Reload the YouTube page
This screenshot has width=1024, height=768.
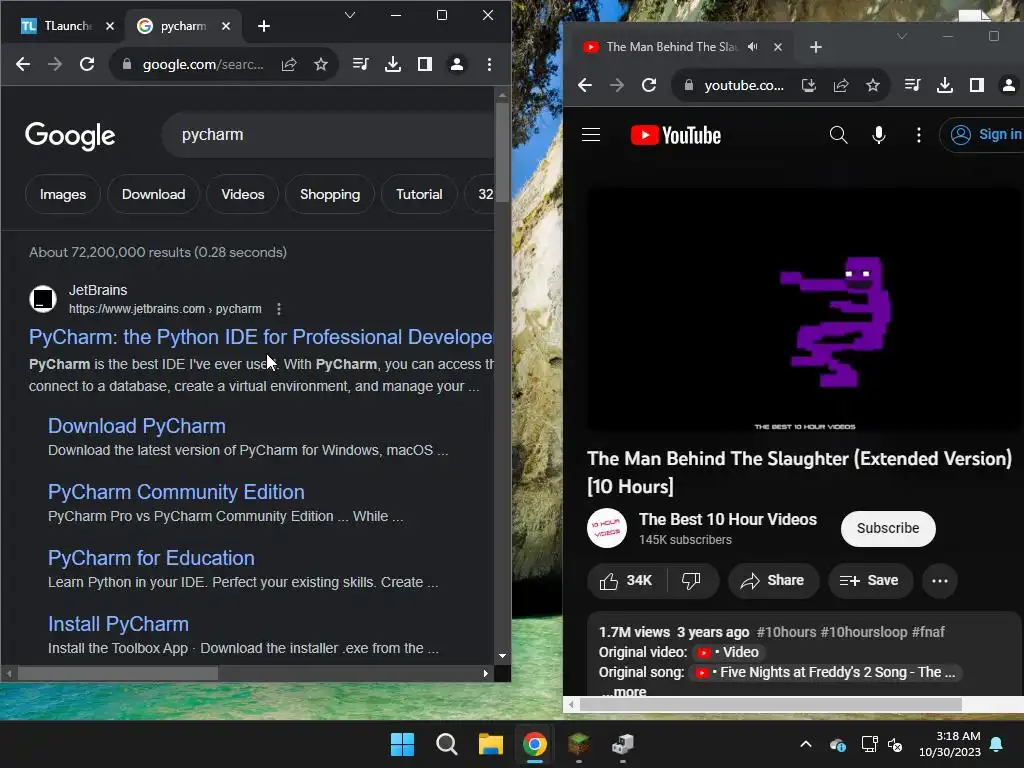coord(648,85)
